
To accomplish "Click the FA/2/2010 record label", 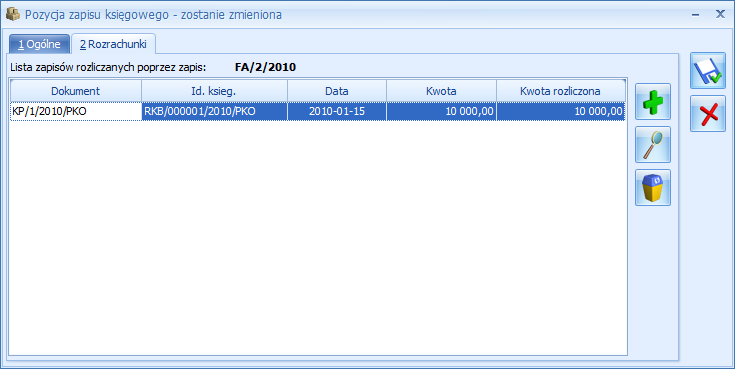I will (x=265, y=68).
